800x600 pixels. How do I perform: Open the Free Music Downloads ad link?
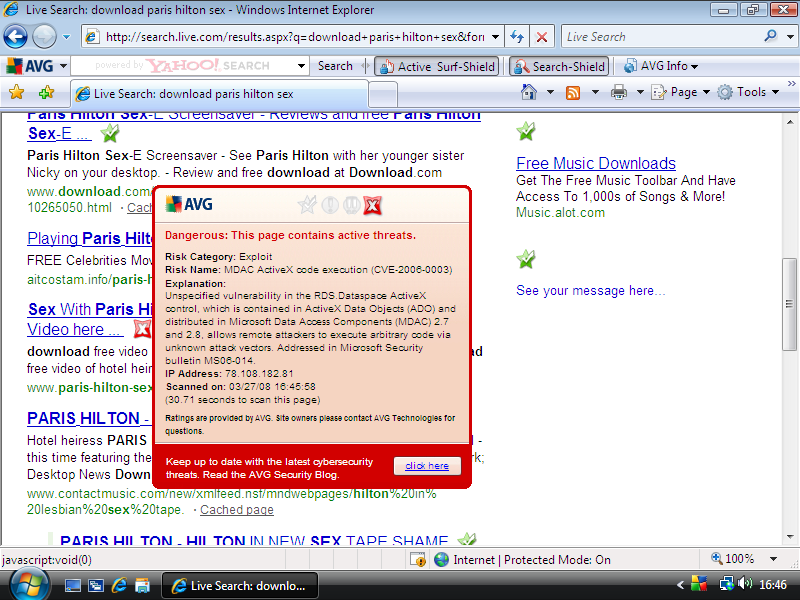pyautogui.click(x=596, y=163)
